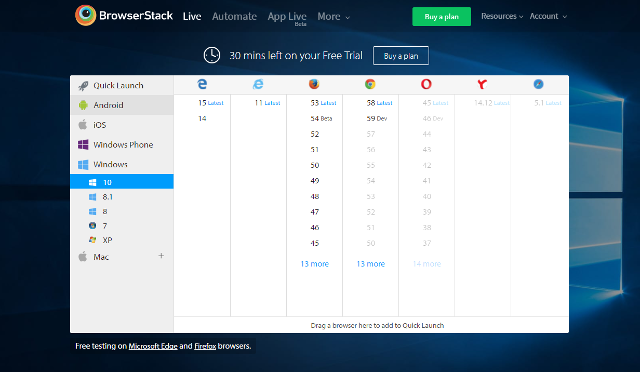Select Windows 10 in sidebar
The image size is (640, 372).
(x=122, y=182)
